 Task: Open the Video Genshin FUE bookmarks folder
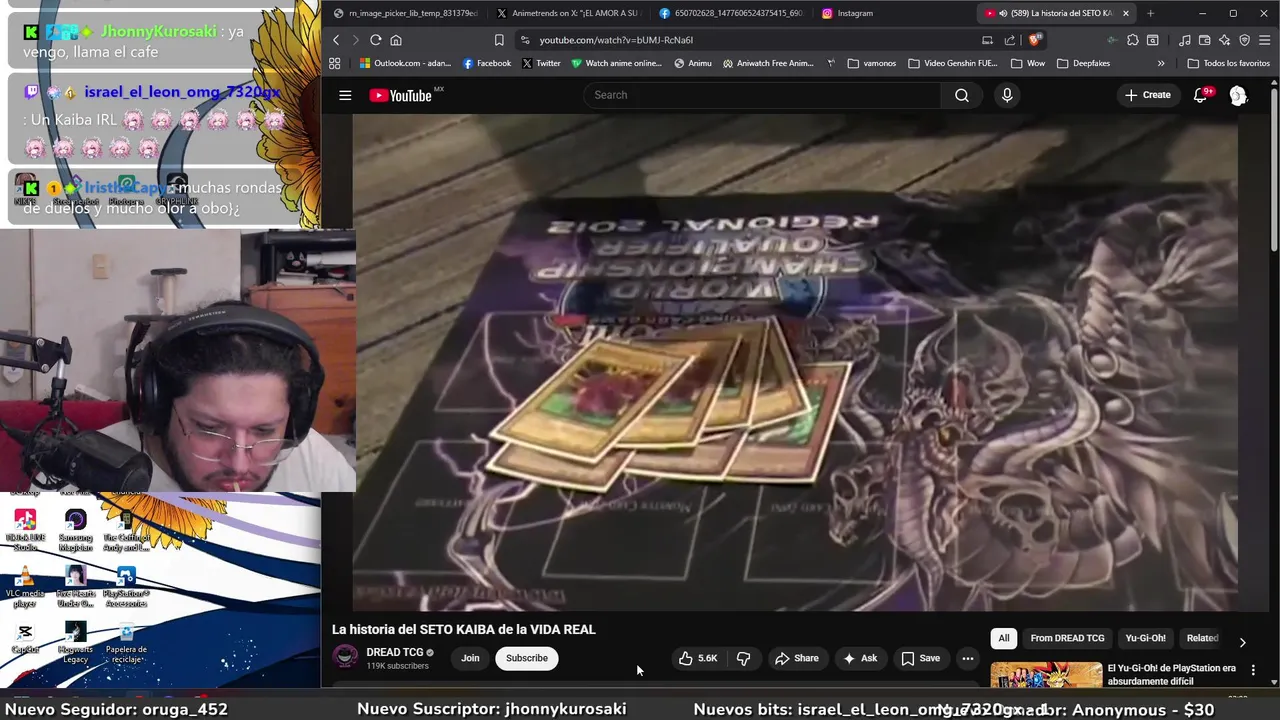pos(953,63)
